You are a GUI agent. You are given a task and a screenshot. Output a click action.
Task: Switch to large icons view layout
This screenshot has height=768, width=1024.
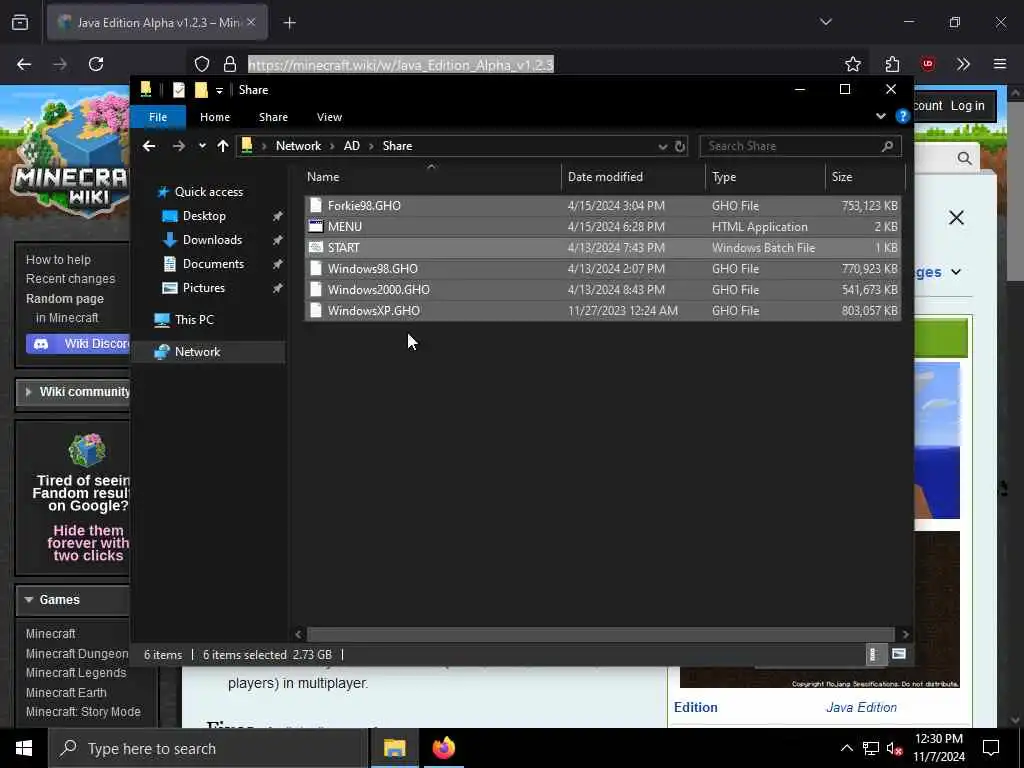(x=899, y=654)
